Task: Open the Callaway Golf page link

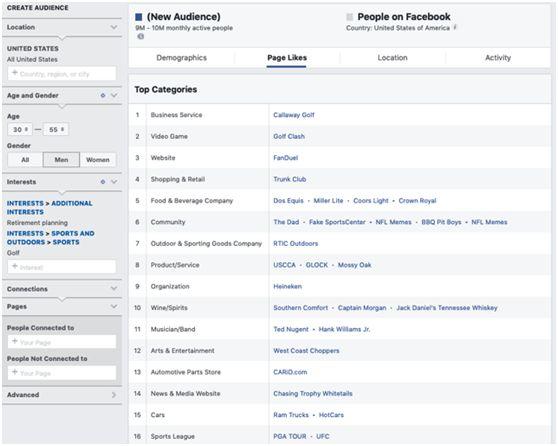Action: pyautogui.click(x=294, y=115)
